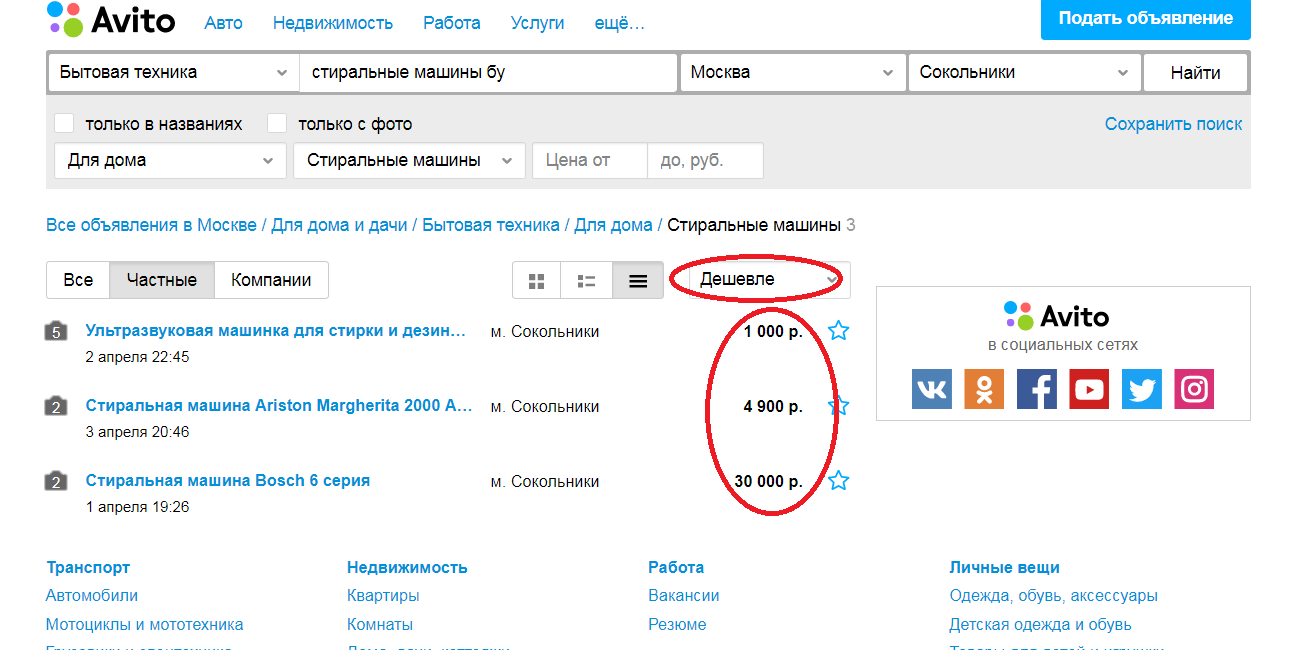Favorite the 30 000 р. listing star

839,481
